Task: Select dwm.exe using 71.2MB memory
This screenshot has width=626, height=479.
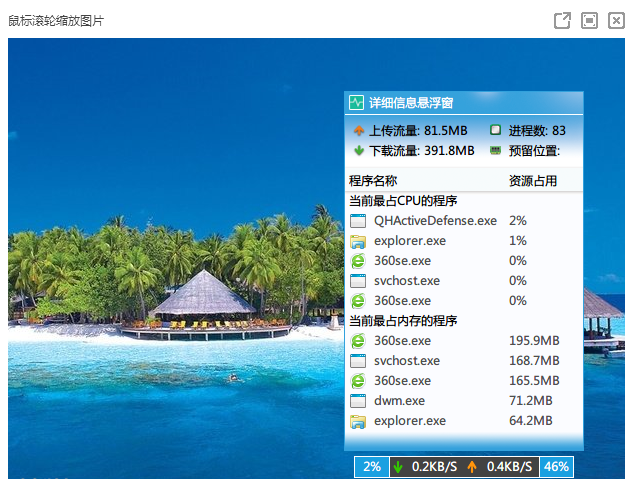Action: [463, 400]
